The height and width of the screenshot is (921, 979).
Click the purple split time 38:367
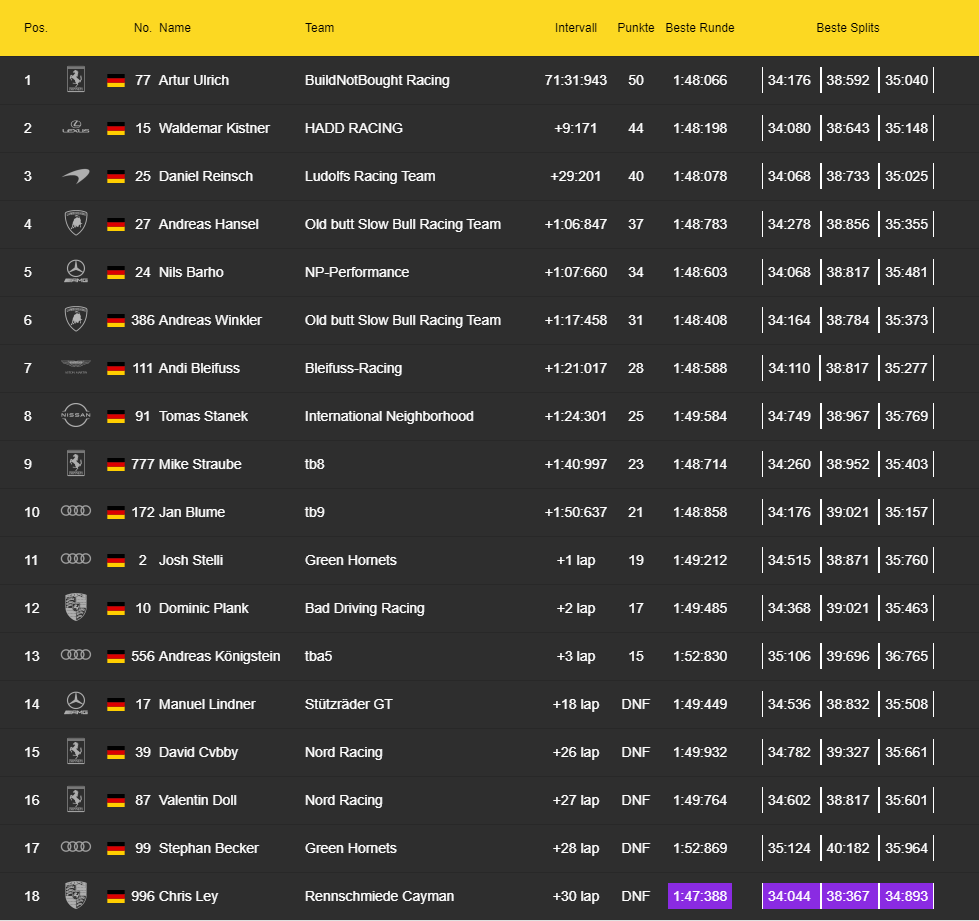point(848,896)
